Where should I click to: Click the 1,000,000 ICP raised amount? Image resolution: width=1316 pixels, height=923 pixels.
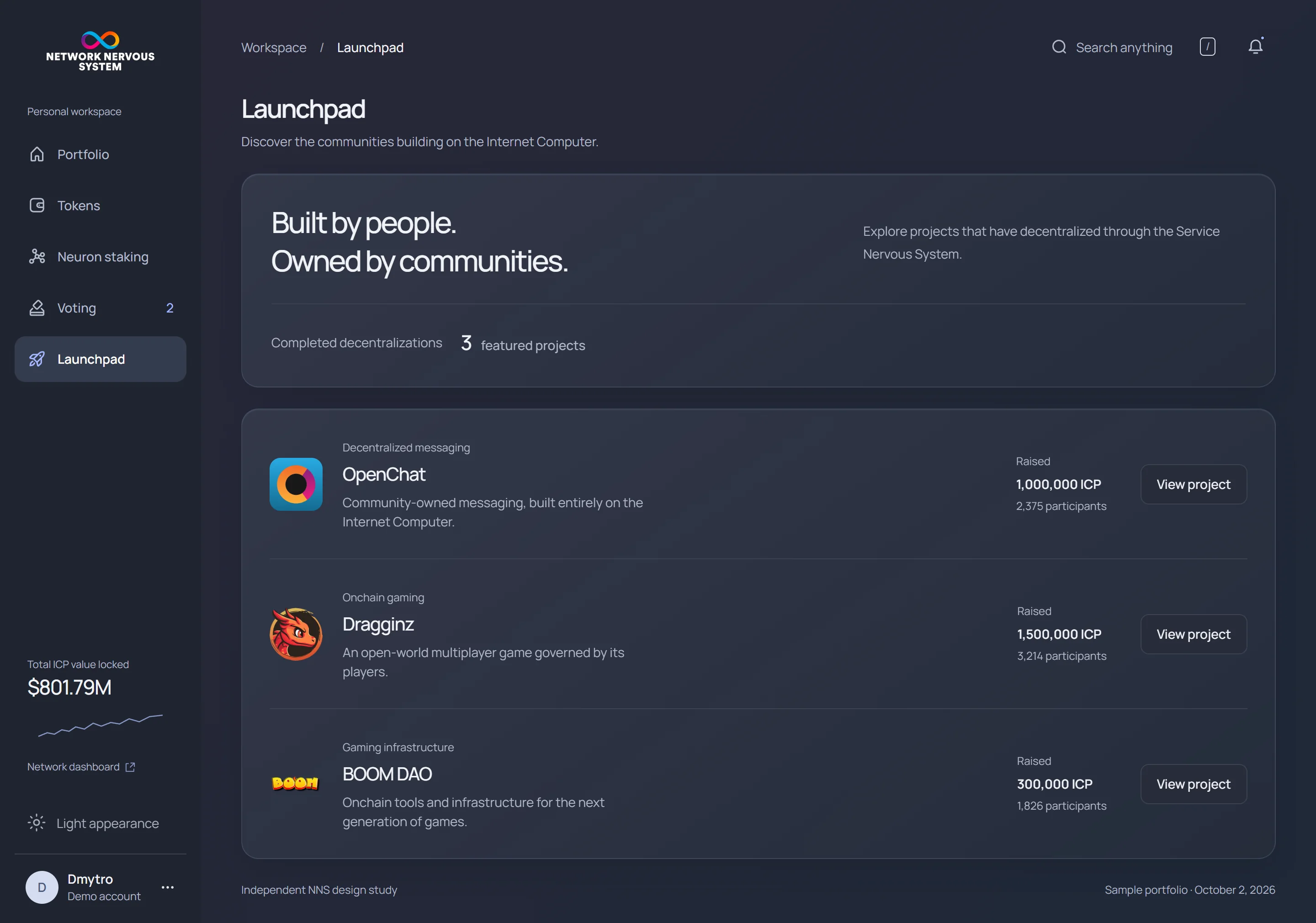(x=1058, y=484)
